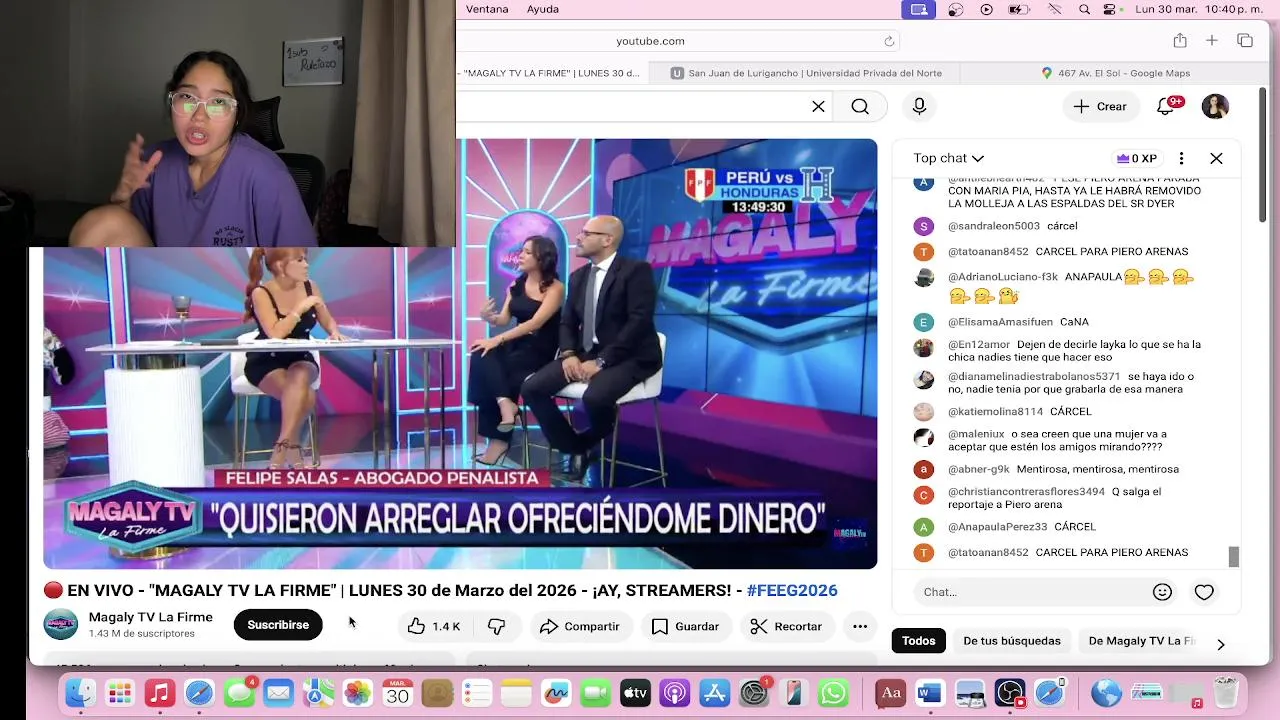This screenshot has width=1280, height=720.
Task: Click the Guardar button
Action: coord(685,626)
